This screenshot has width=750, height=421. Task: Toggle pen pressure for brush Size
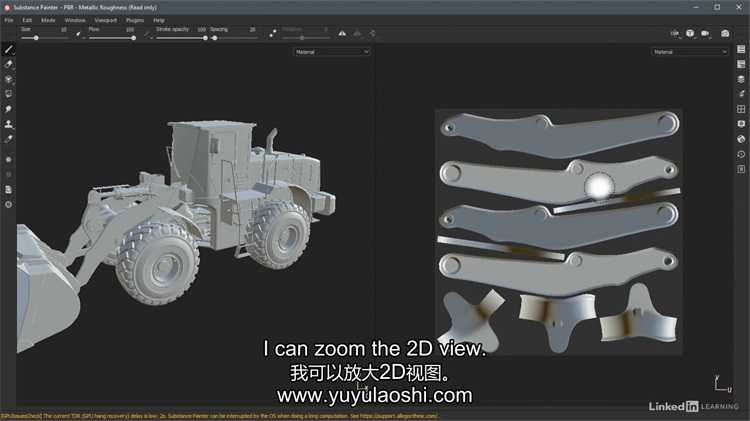coord(77,33)
